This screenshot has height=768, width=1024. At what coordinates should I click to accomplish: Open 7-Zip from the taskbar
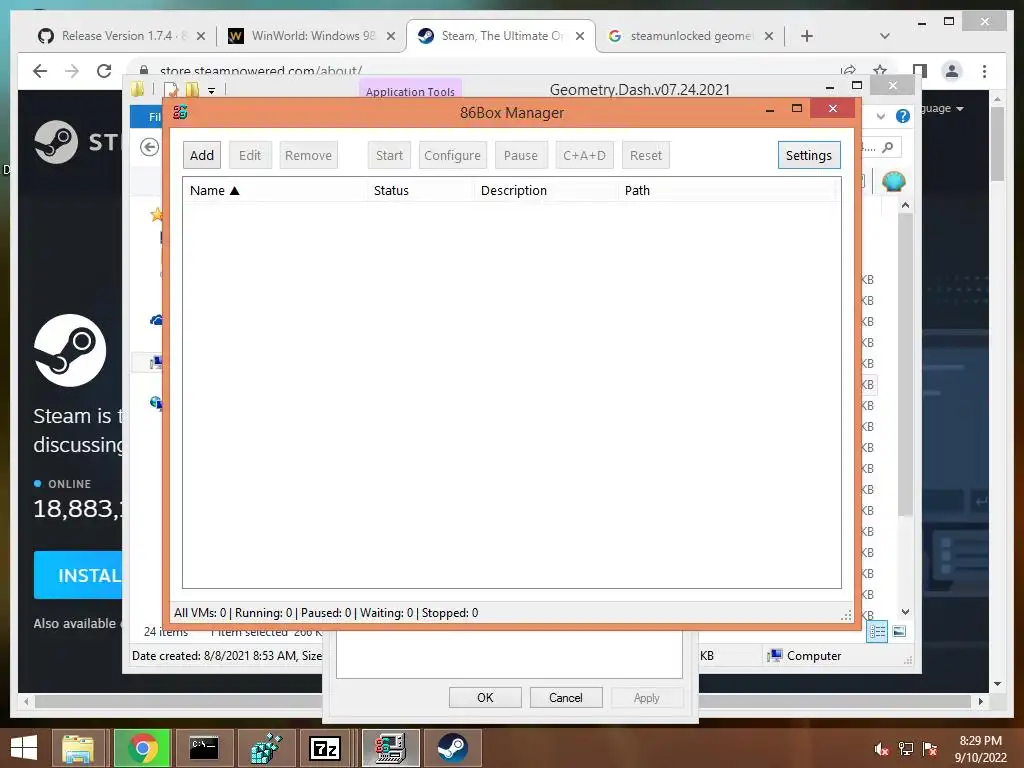325,748
